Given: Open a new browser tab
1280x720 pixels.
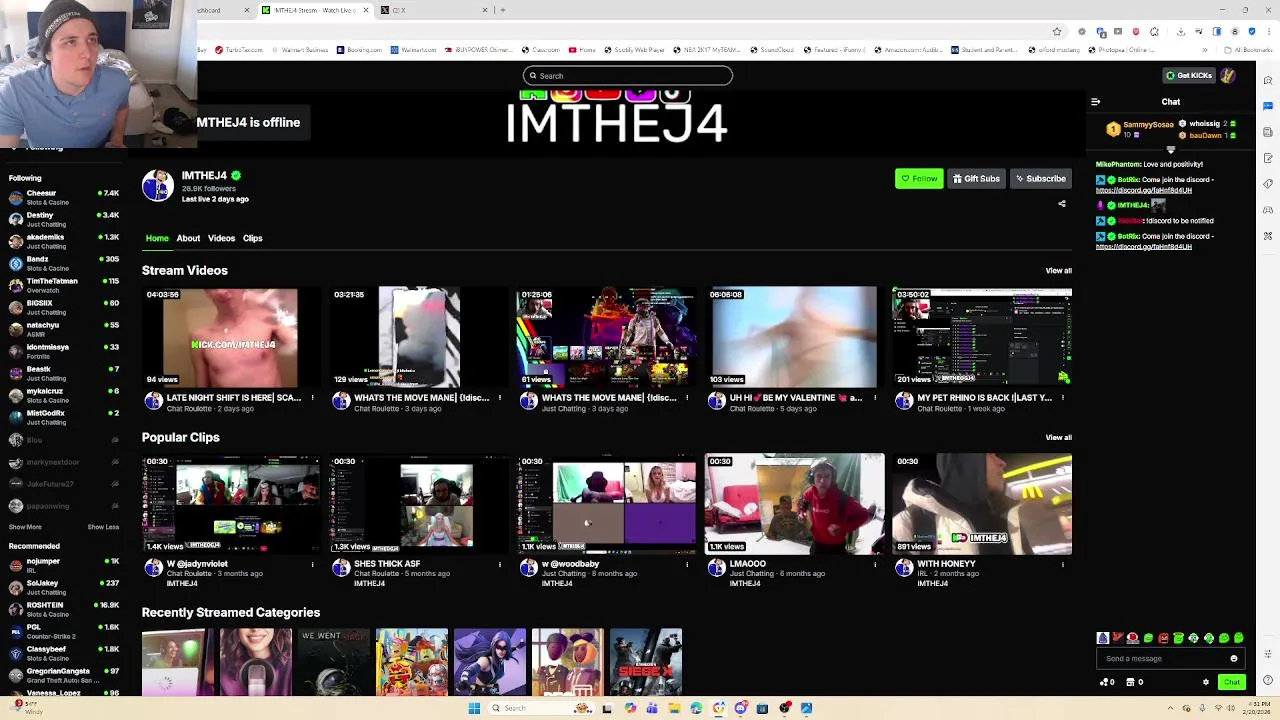Looking at the screenshot, I should (503, 10).
